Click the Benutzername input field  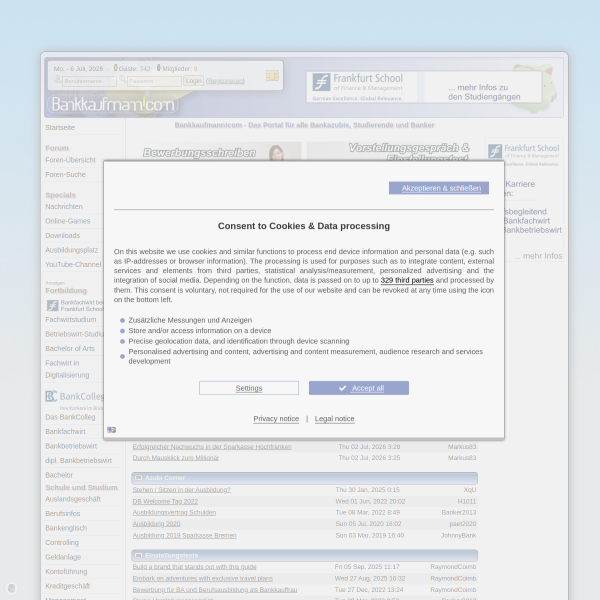click(x=90, y=81)
